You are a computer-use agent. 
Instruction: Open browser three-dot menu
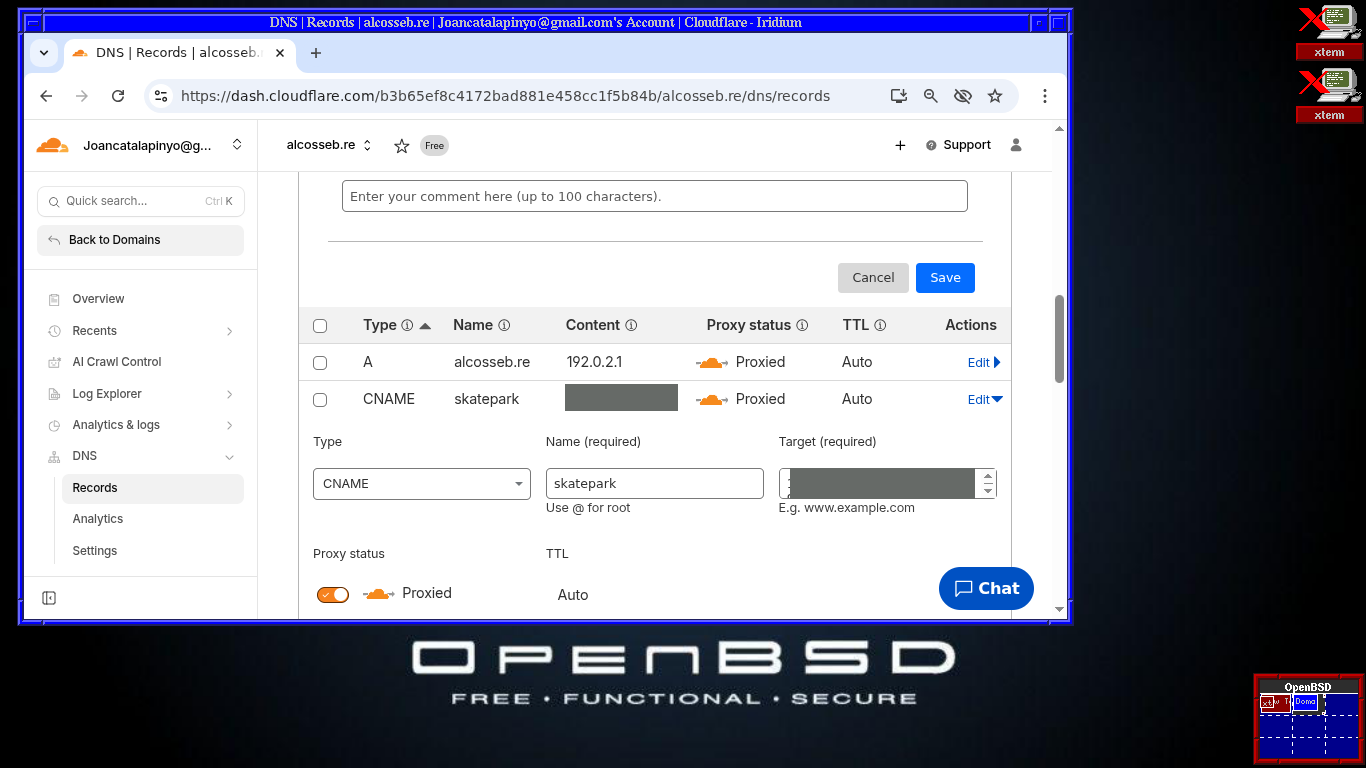1044,96
